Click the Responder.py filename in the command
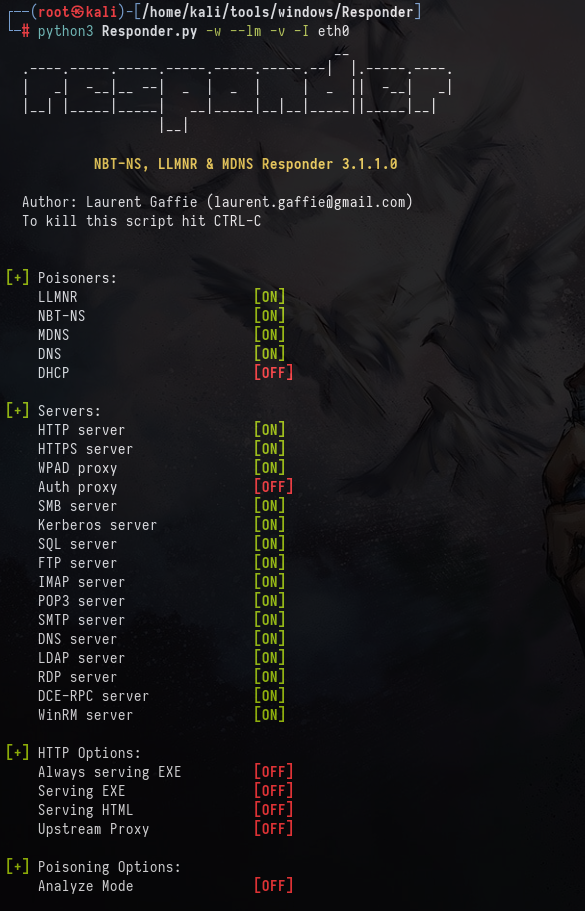Screen dimensions: 585x911 click(x=149, y=31)
